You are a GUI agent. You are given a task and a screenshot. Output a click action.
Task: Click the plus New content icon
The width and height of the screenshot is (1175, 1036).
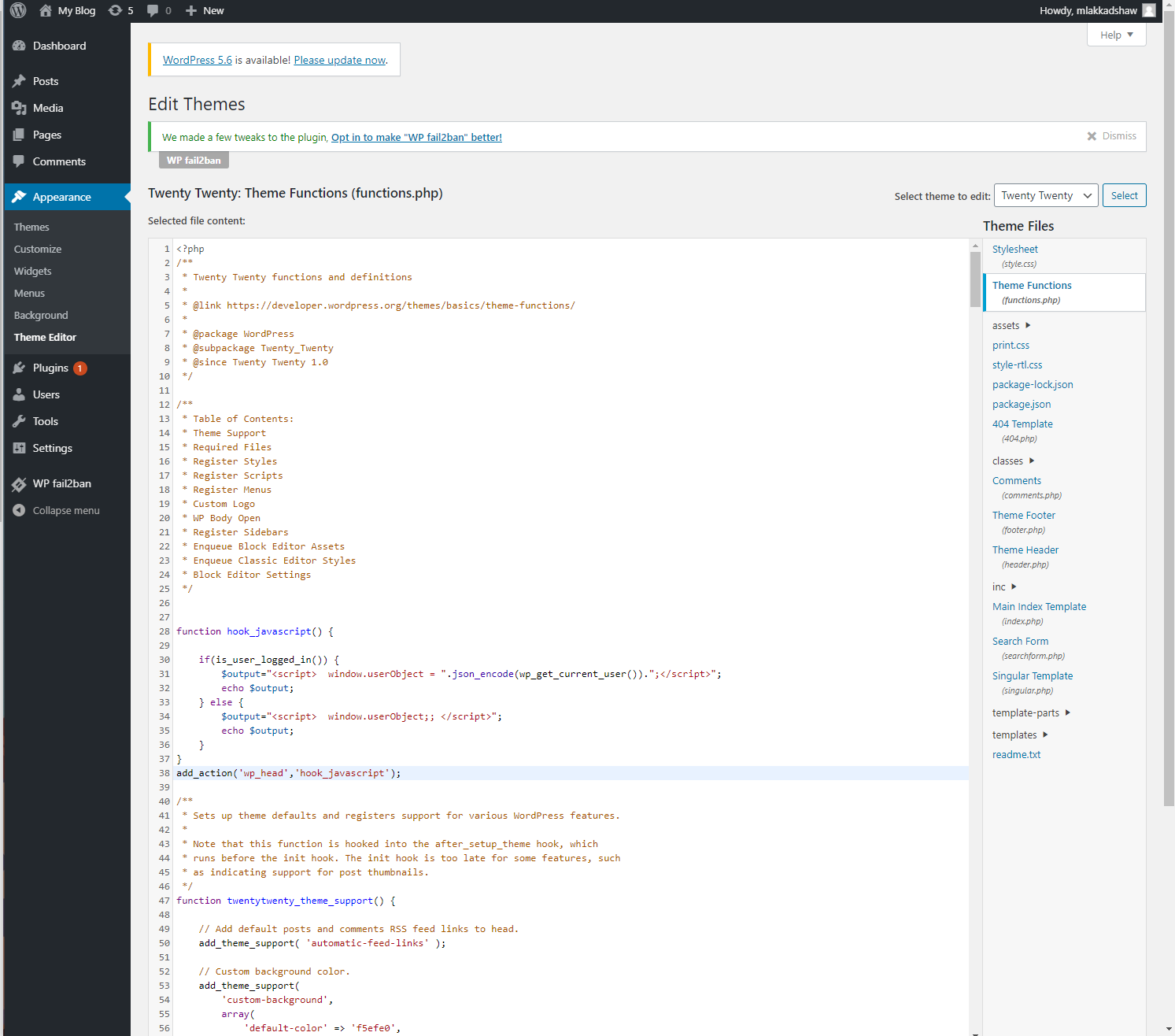pyautogui.click(x=191, y=11)
